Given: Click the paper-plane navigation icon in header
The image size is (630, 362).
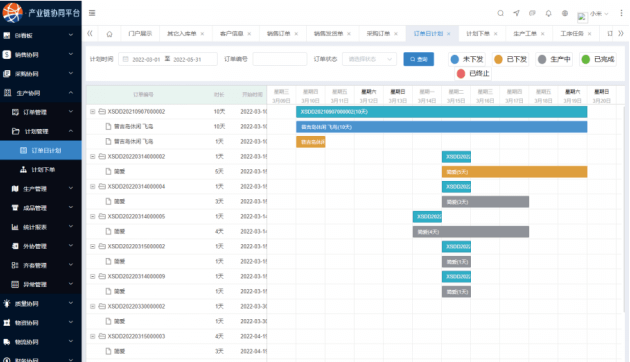Looking at the screenshot, I should [516, 13].
